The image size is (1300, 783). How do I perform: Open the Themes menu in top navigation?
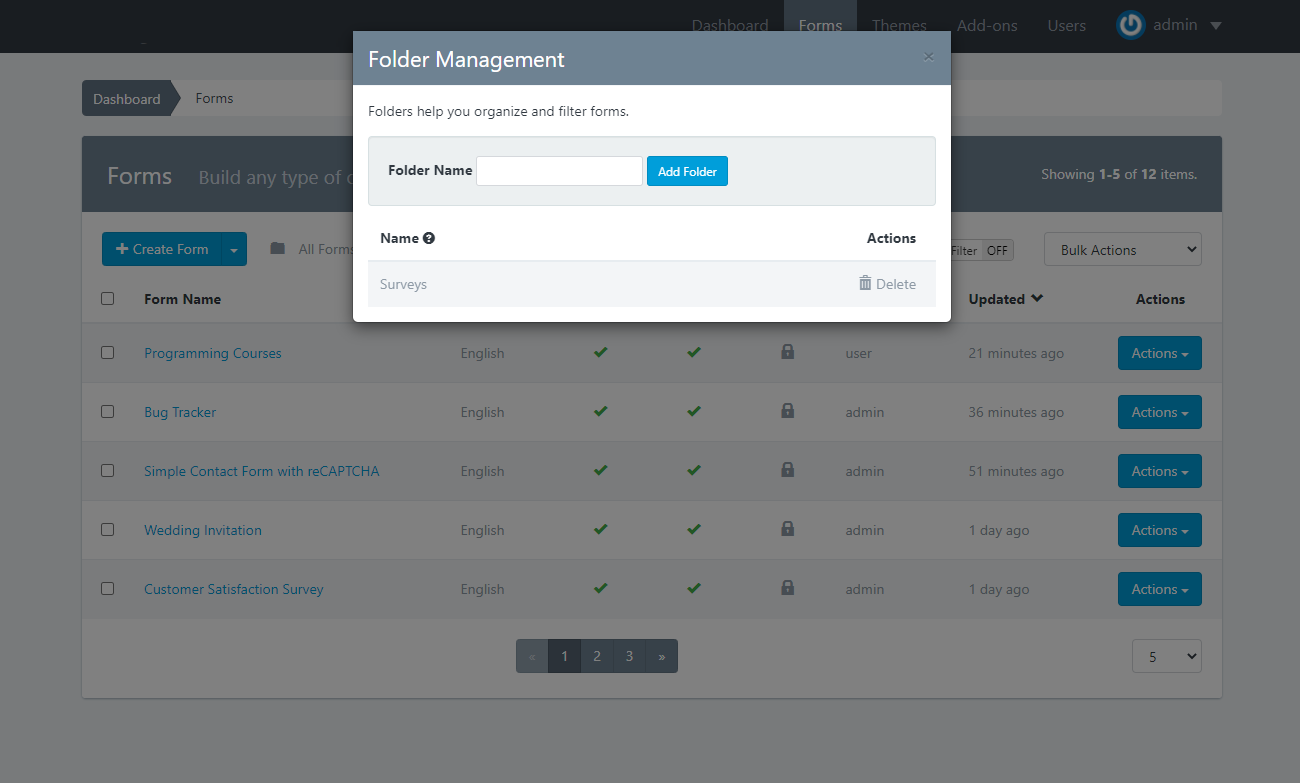[x=899, y=26]
